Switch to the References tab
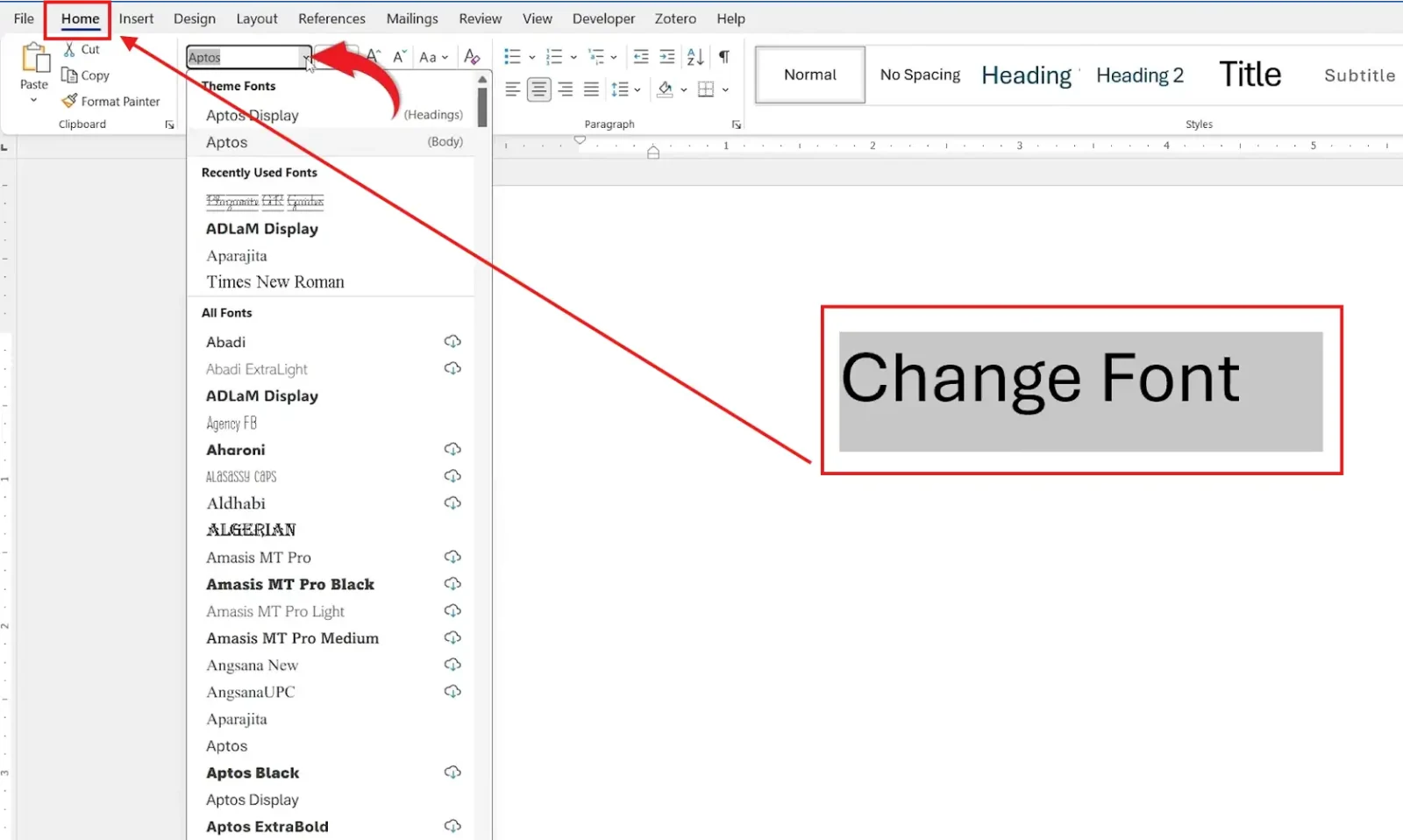The height and width of the screenshot is (840, 1403). tap(331, 18)
